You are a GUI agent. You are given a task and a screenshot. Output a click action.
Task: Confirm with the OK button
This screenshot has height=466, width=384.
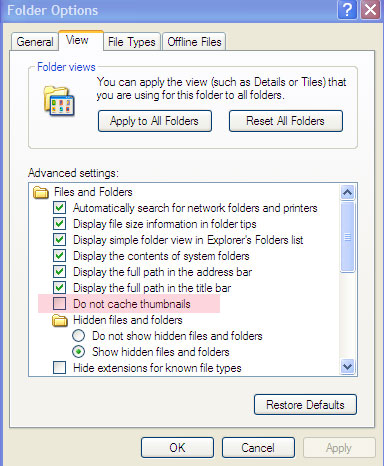tap(177, 448)
